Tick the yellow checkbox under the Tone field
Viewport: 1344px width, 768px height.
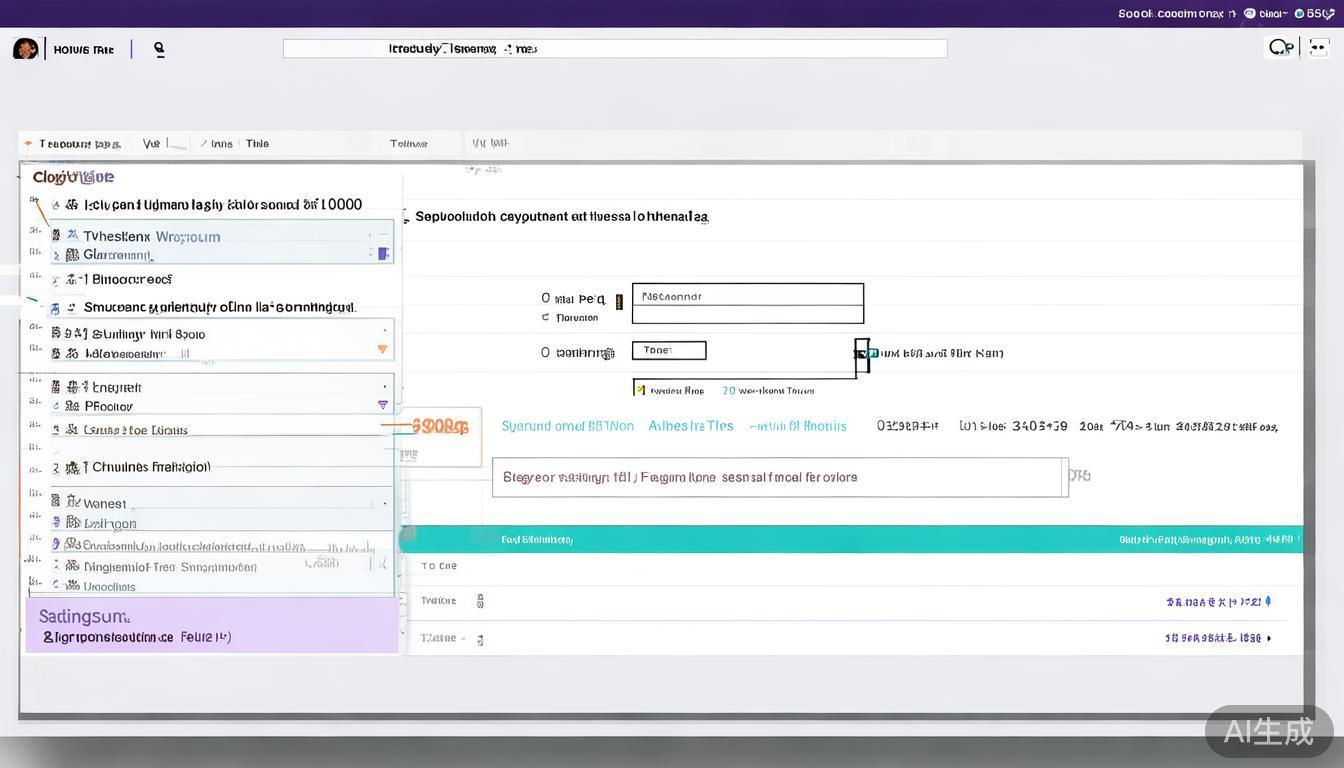click(640, 390)
